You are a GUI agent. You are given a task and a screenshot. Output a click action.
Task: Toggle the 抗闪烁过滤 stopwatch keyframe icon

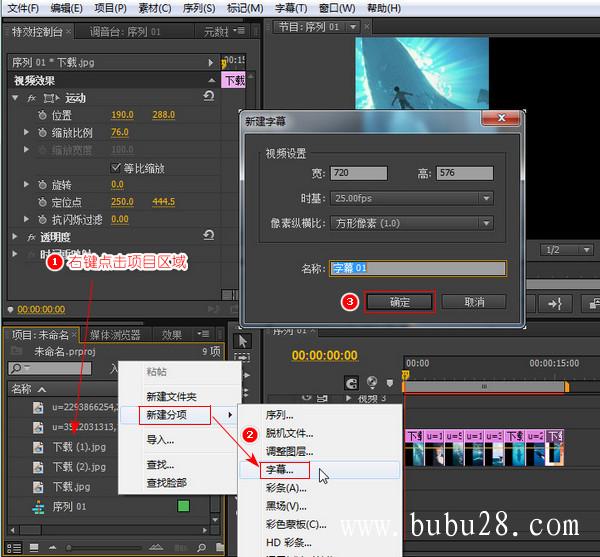[x=42, y=219]
